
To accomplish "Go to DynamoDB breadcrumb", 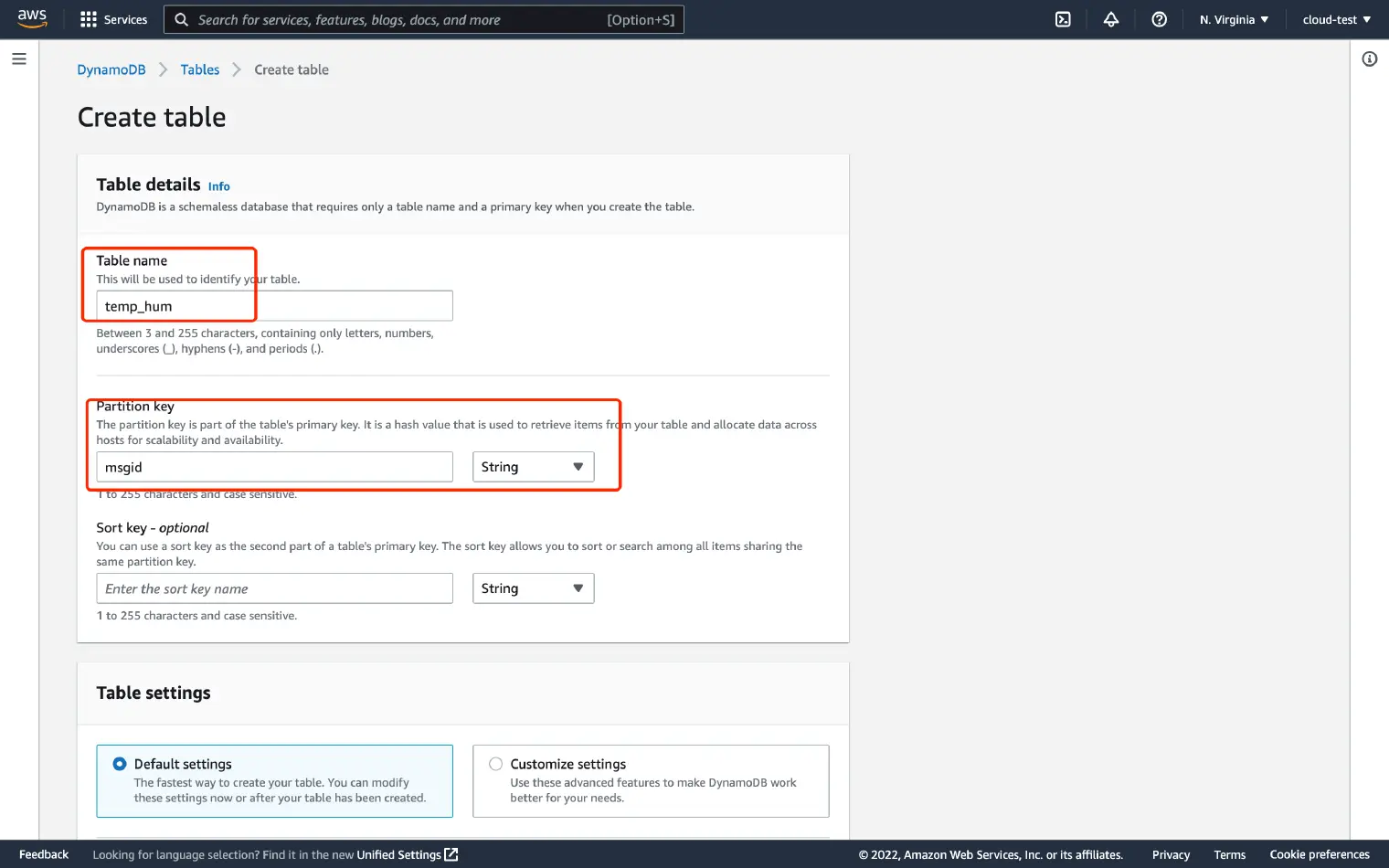I will coord(111,69).
